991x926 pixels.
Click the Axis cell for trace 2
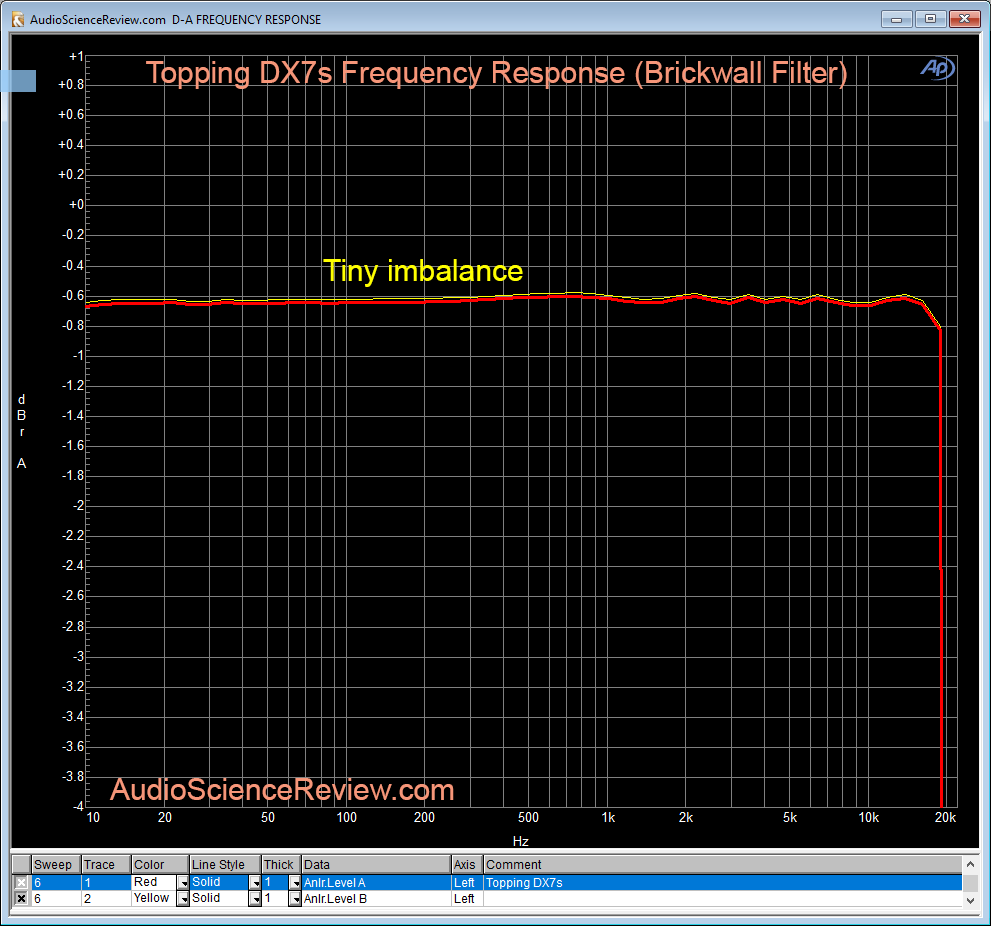coord(468,898)
